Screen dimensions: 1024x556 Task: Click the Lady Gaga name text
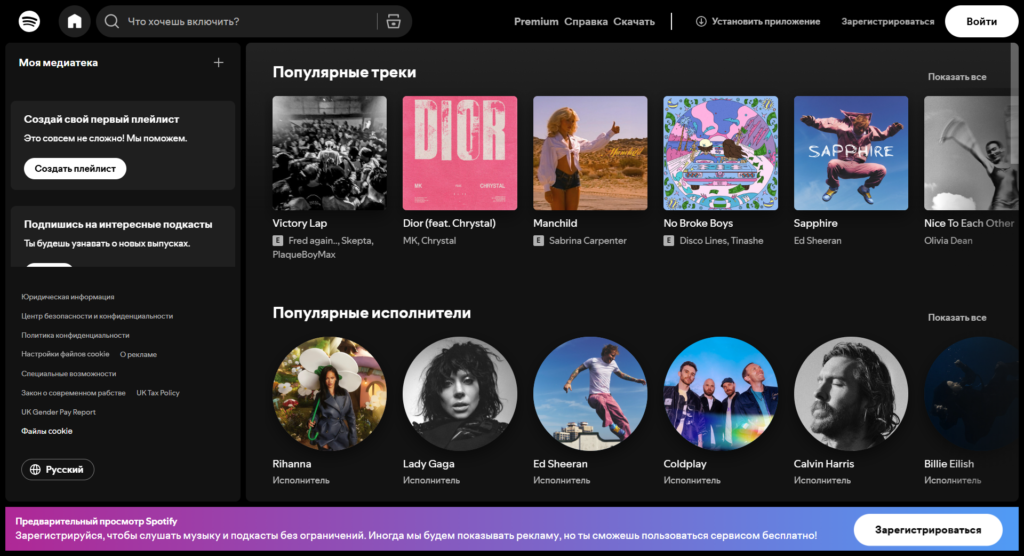tap(428, 464)
